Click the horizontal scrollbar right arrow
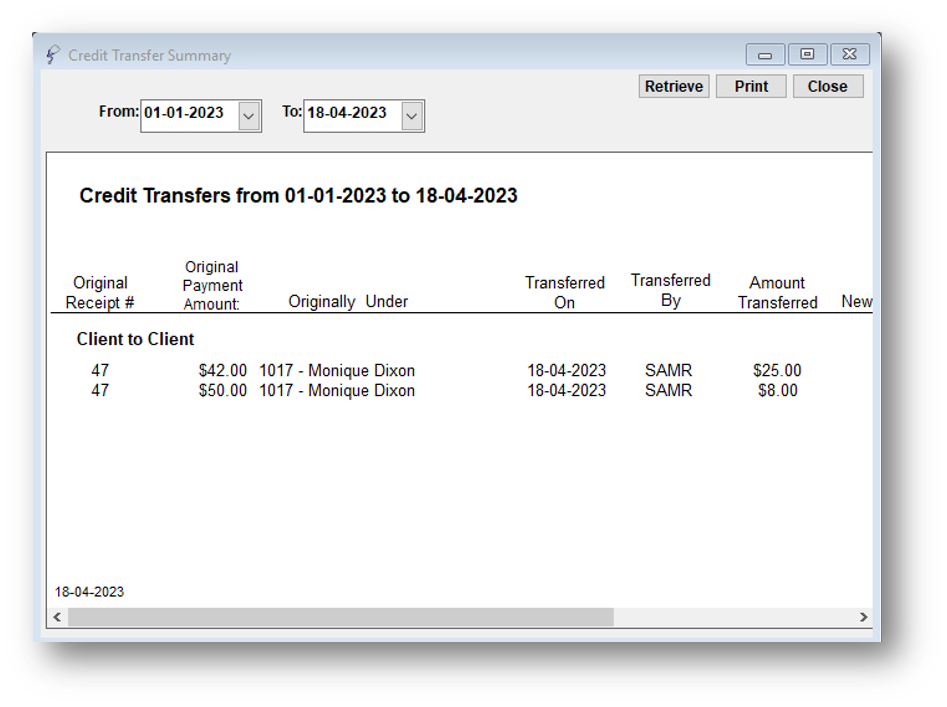The height and width of the screenshot is (707, 947). [863, 616]
